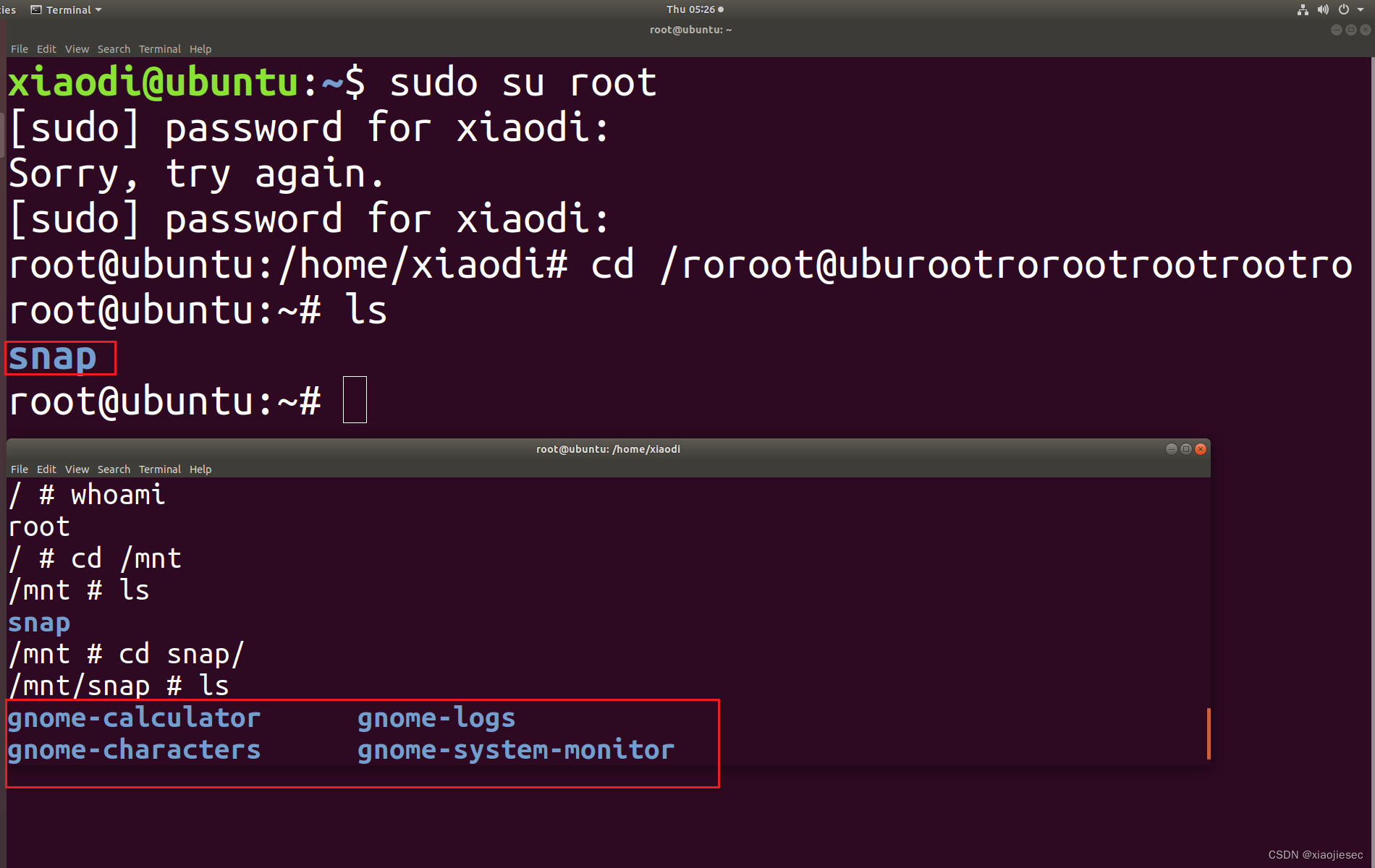
Task: Click the volume speaker icon in top bar
Action: click(1323, 9)
